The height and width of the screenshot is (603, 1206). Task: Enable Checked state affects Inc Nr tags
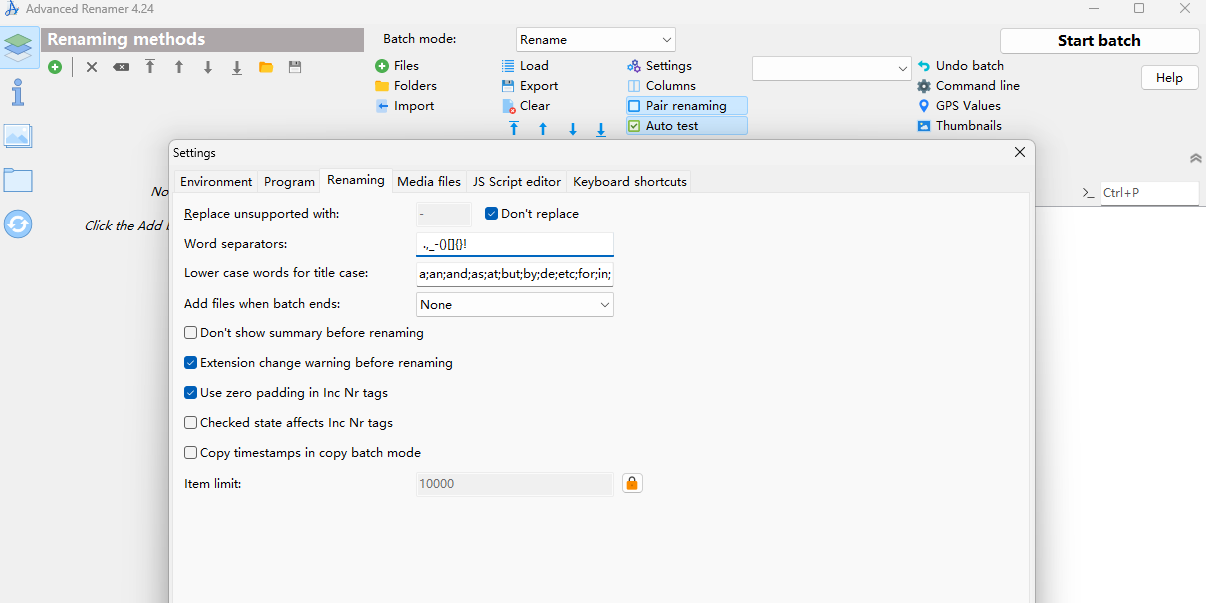click(x=191, y=422)
